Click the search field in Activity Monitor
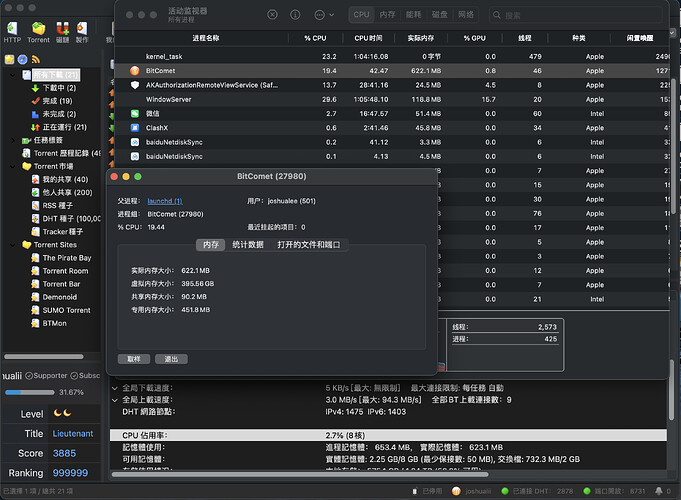This screenshot has width=681, height=500. [576, 15]
